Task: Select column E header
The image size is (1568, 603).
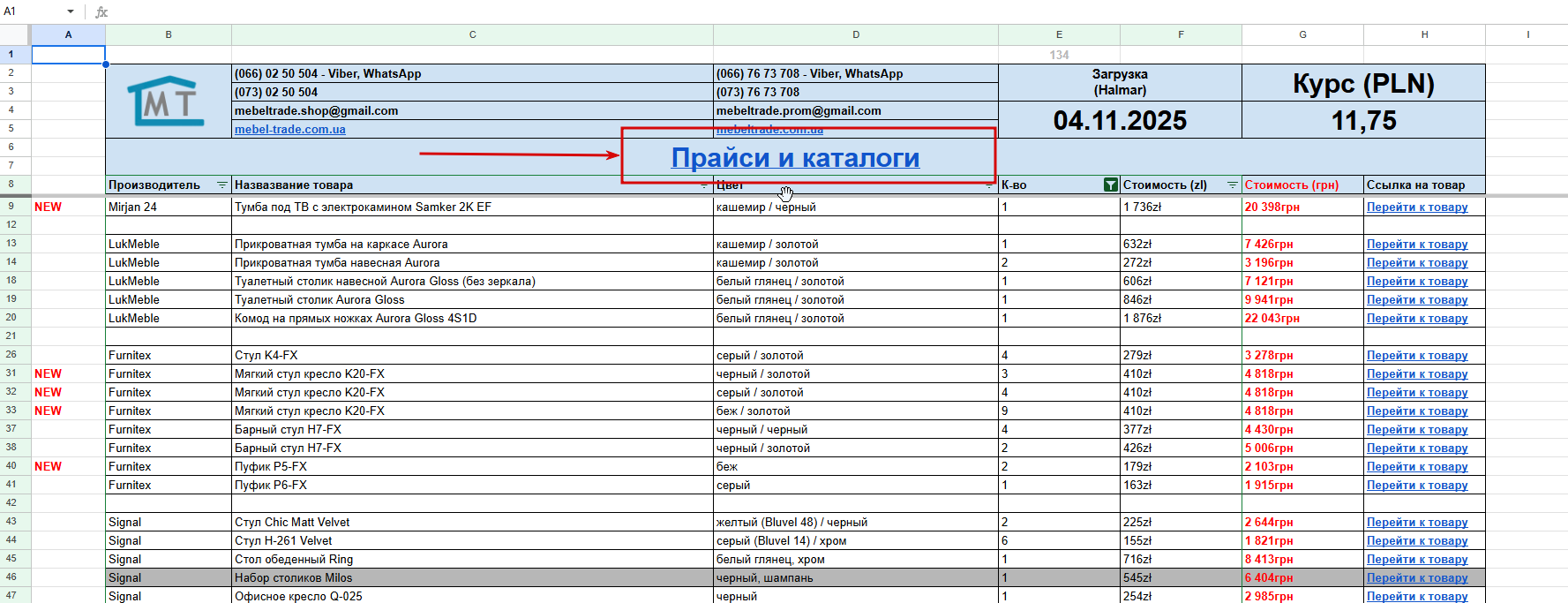Action: [1059, 34]
